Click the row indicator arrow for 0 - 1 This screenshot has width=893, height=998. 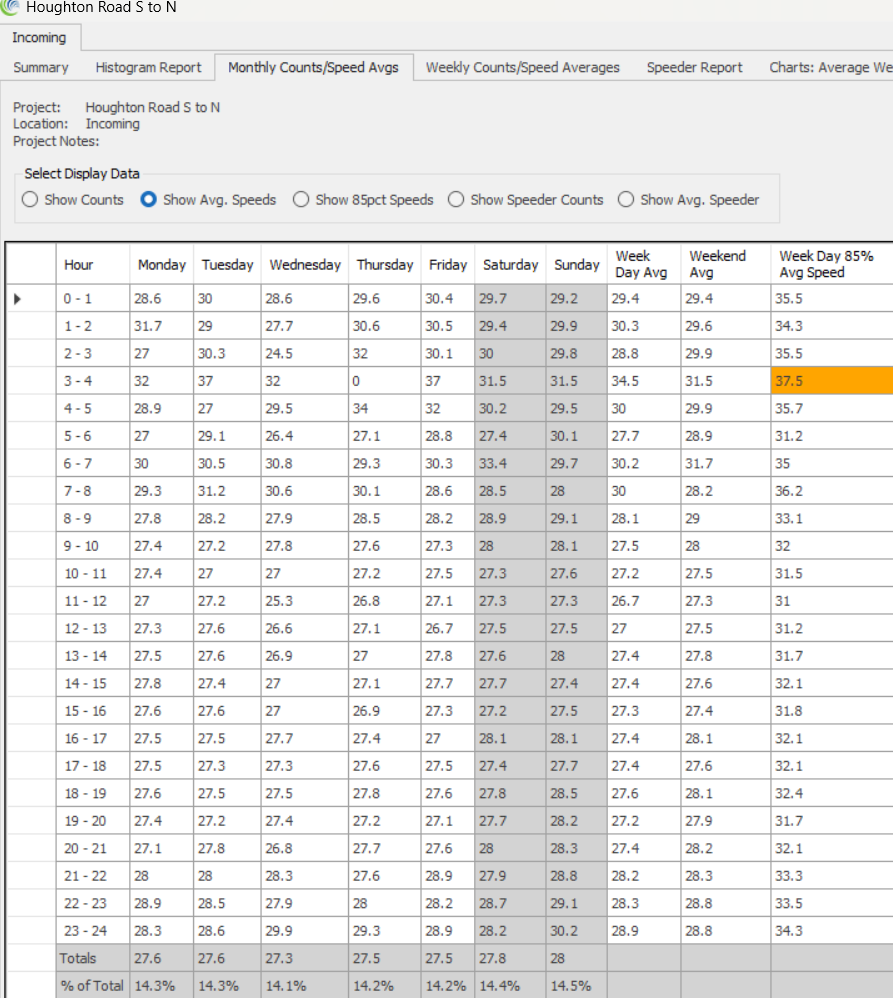[17, 298]
